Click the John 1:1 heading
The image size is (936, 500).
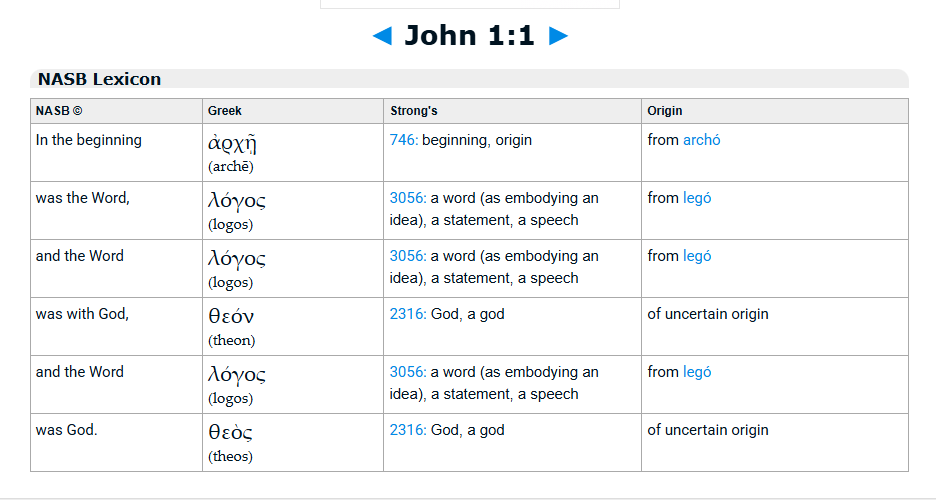(469, 36)
